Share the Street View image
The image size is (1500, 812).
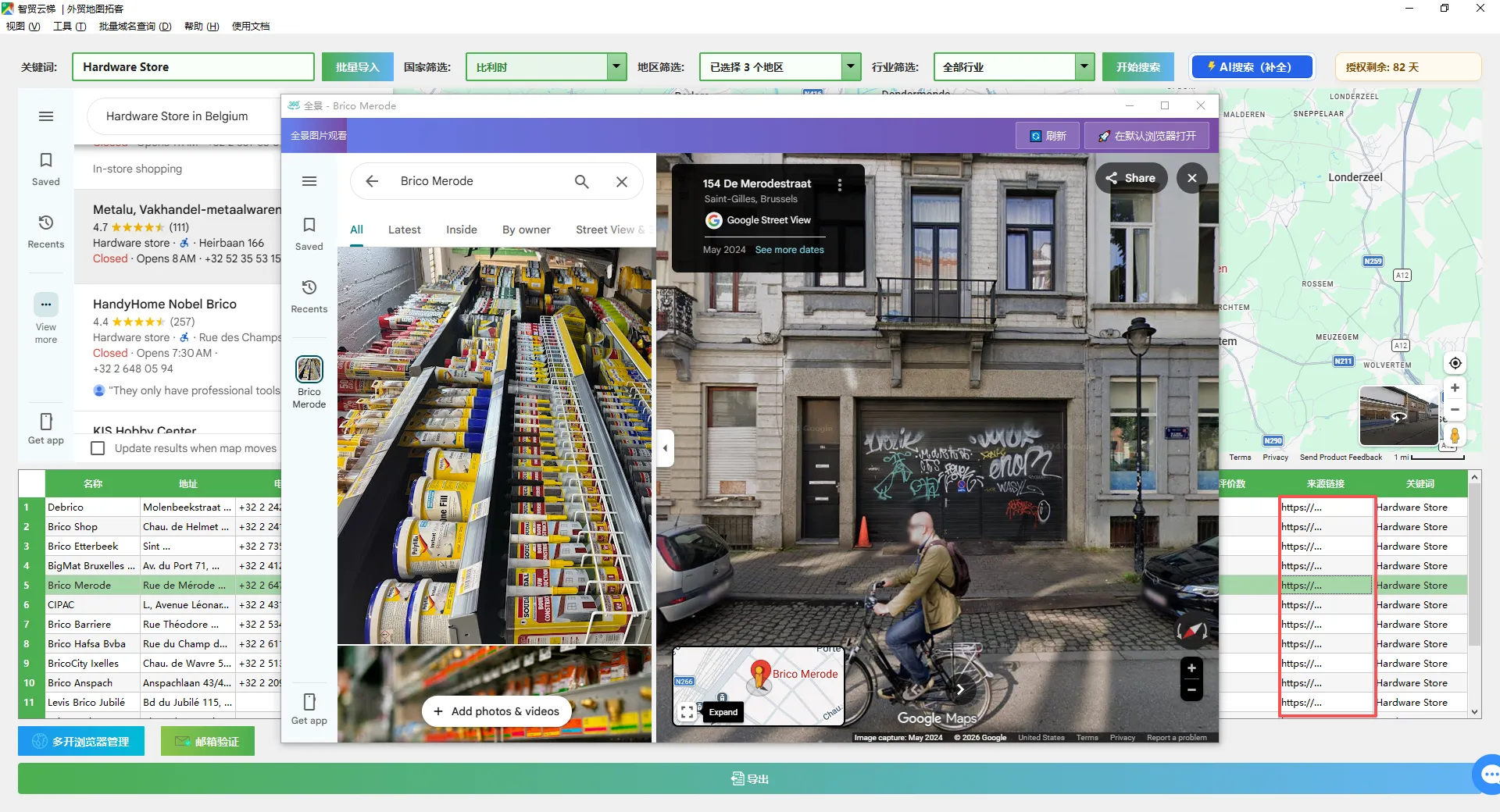[1130, 178]
